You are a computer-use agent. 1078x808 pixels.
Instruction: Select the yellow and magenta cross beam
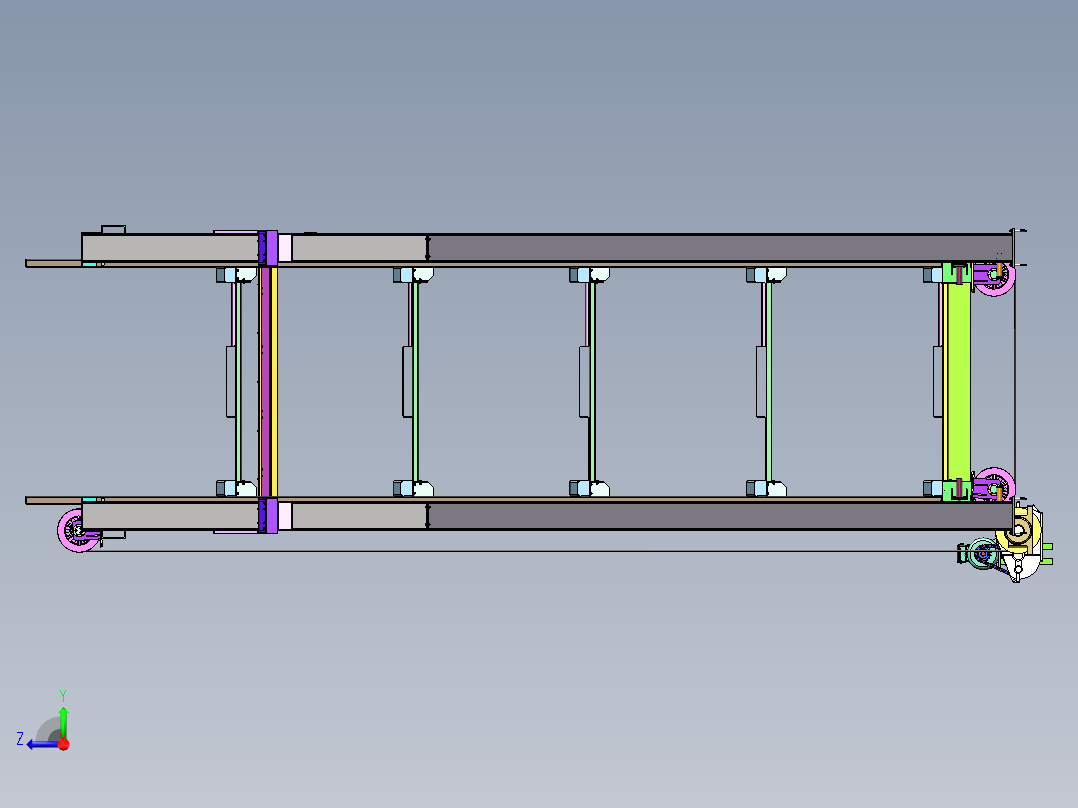tap(269, 382)
